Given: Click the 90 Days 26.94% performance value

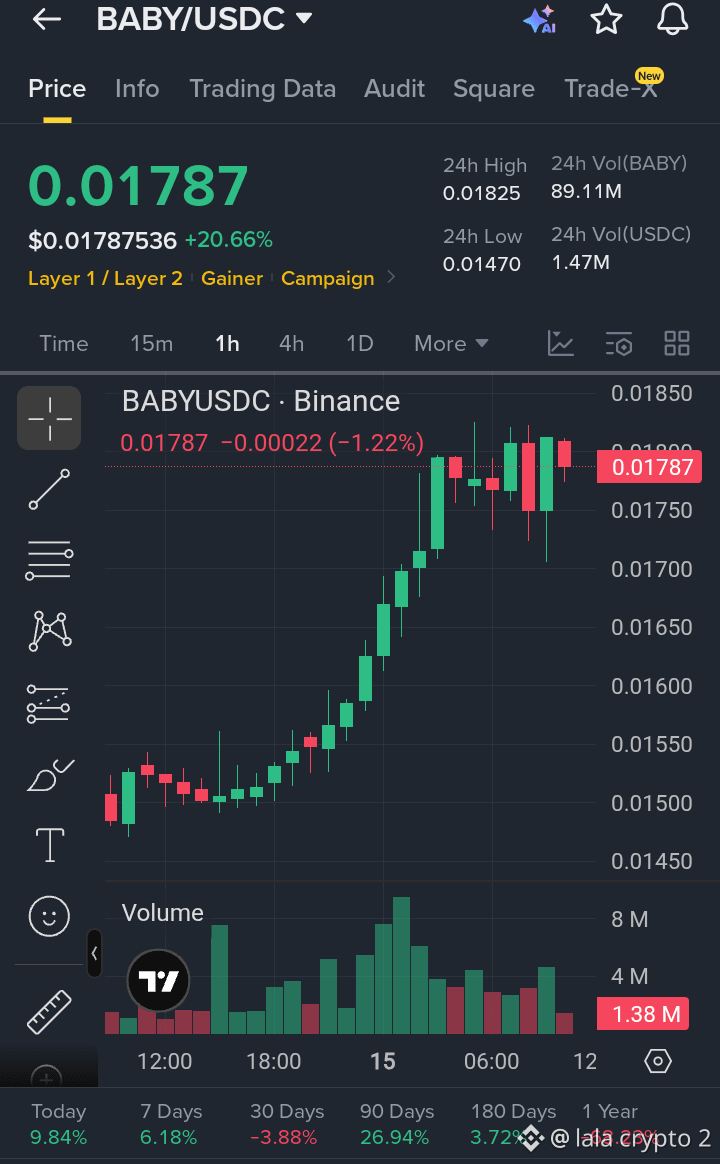Looking at the screenshot, I should pyautogui.click(x=395, y=1137).
